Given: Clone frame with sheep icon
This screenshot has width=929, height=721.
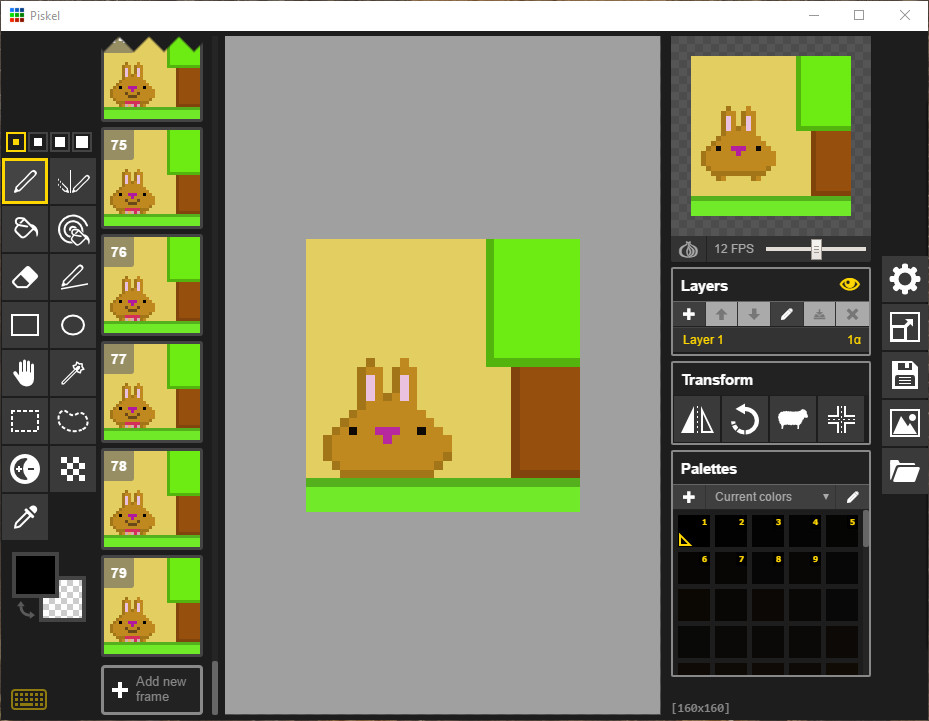Looking at the screenshot, I should pos(793,419).
